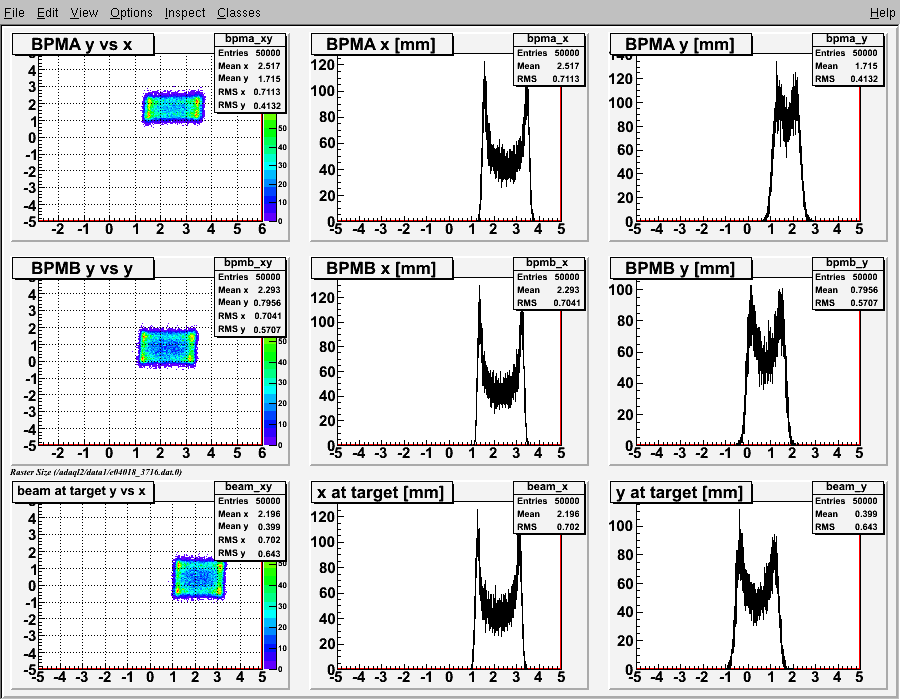The width and height of the screenshot is (900, 700).
Task: Click the 2D beam spot in BPMA y vs x
Action: tap(173, 107)
